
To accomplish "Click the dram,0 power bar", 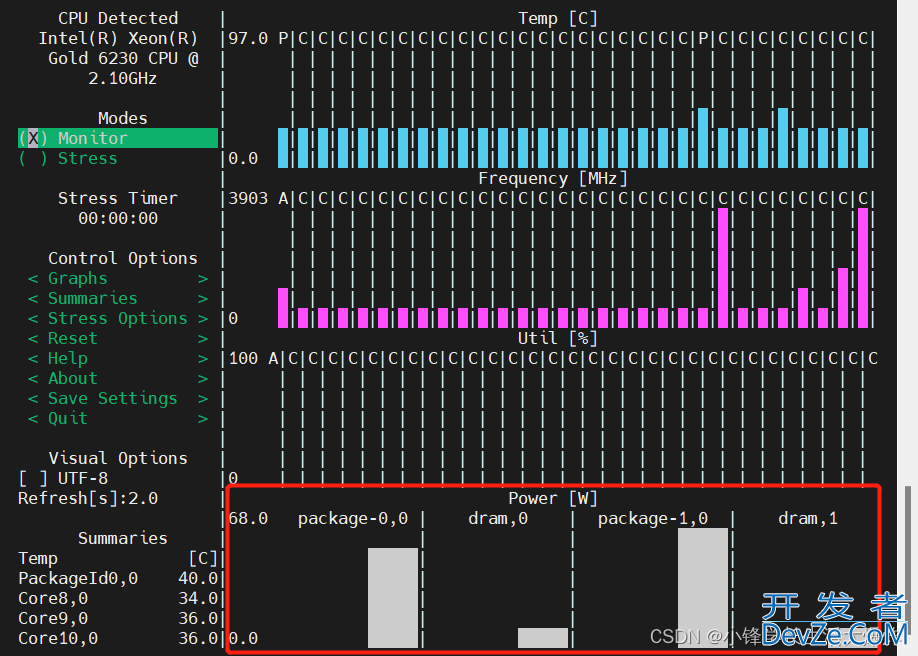I will 543,638.
